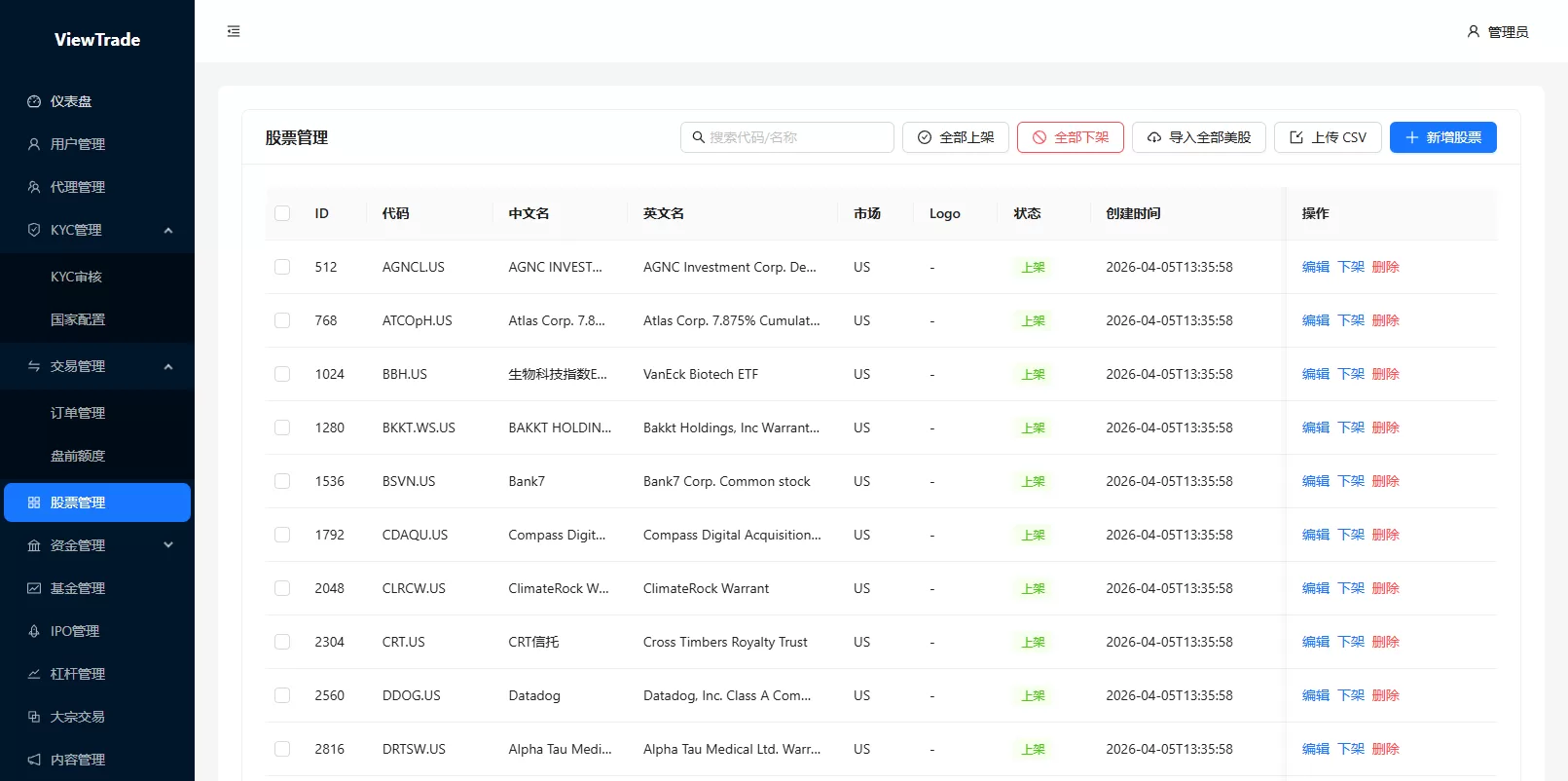Toggle the select-all checkbox in table header
1568x781 pixels.
282,213
